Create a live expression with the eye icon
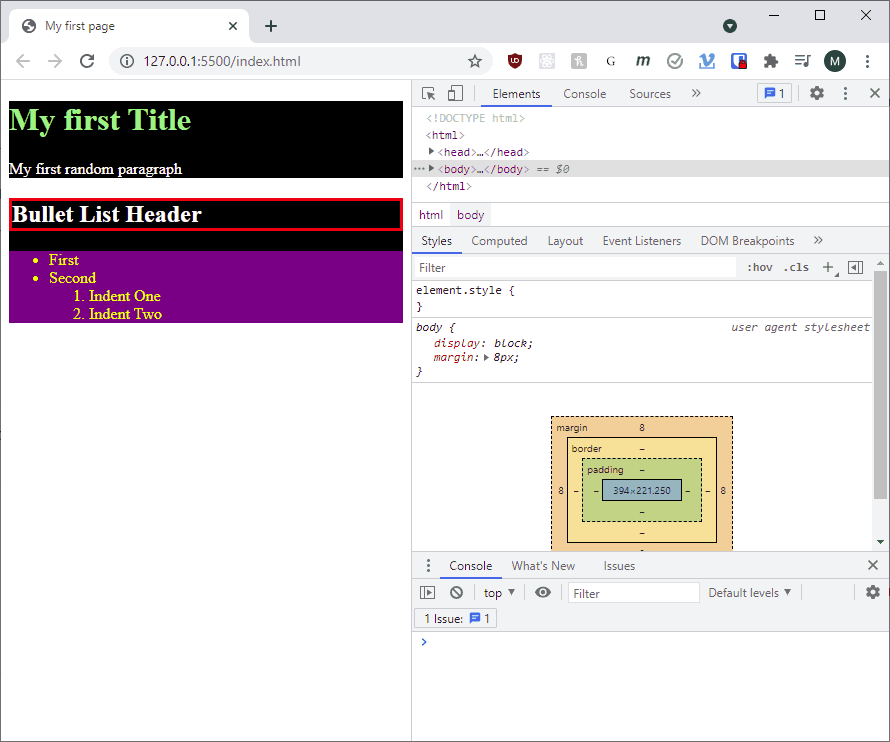 pyautogui.click(x=542, y=593)
